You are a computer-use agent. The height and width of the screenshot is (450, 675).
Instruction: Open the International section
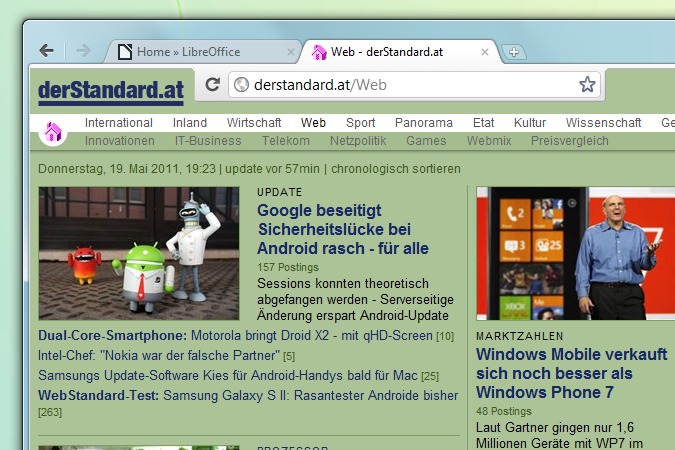119,123
